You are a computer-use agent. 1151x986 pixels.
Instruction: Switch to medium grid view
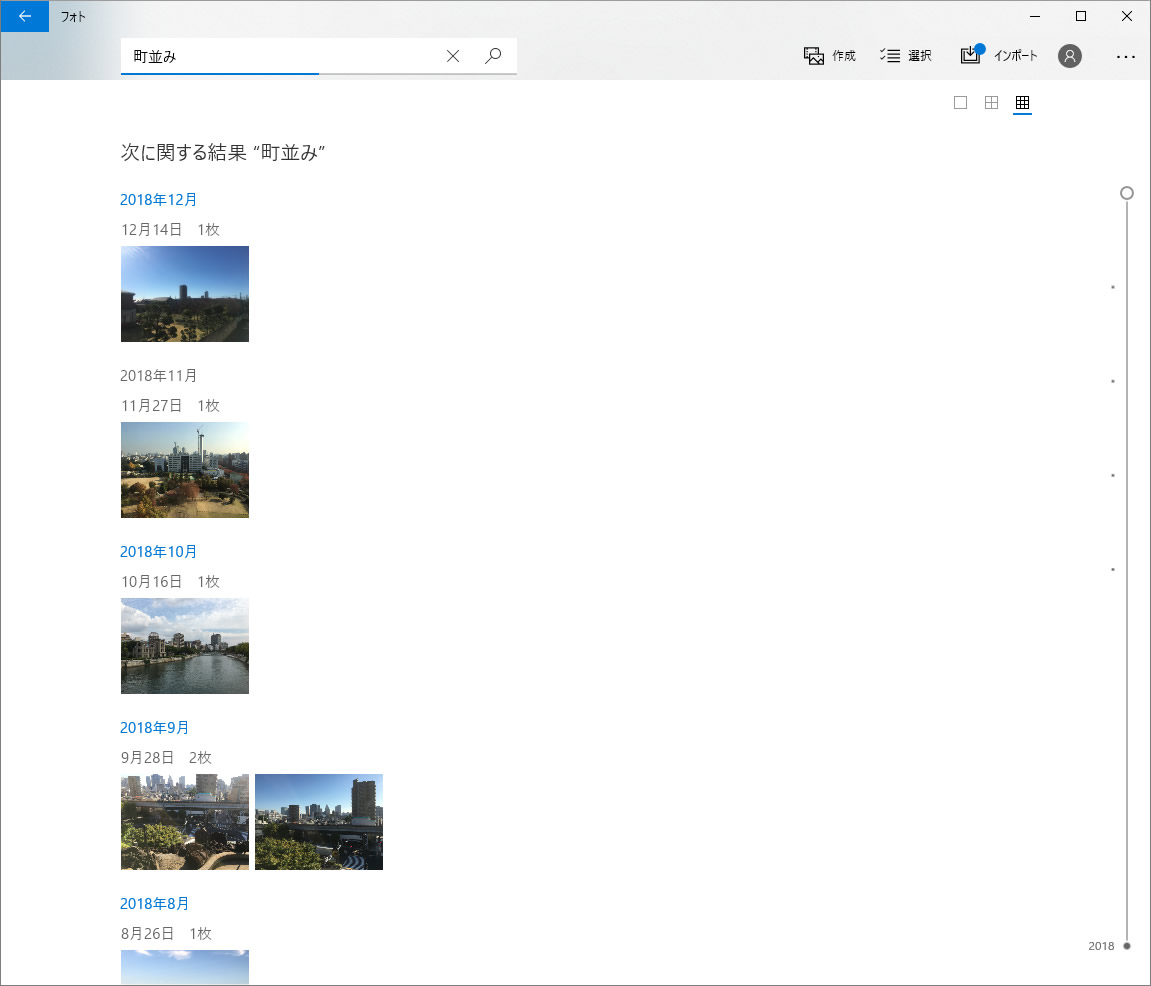[x=992, y=102]
